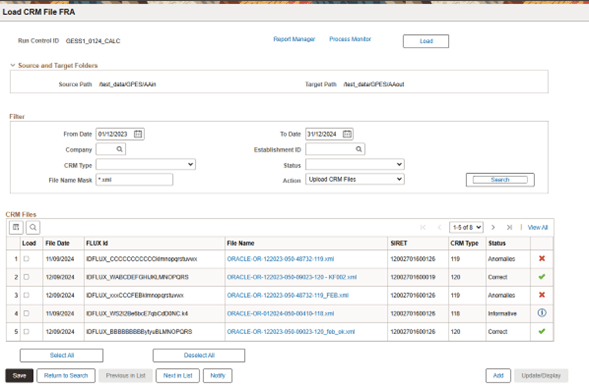The width and height of the screenshot is (589, 385).
Task: Click the Informative status text in row 4
Action: 502,313
